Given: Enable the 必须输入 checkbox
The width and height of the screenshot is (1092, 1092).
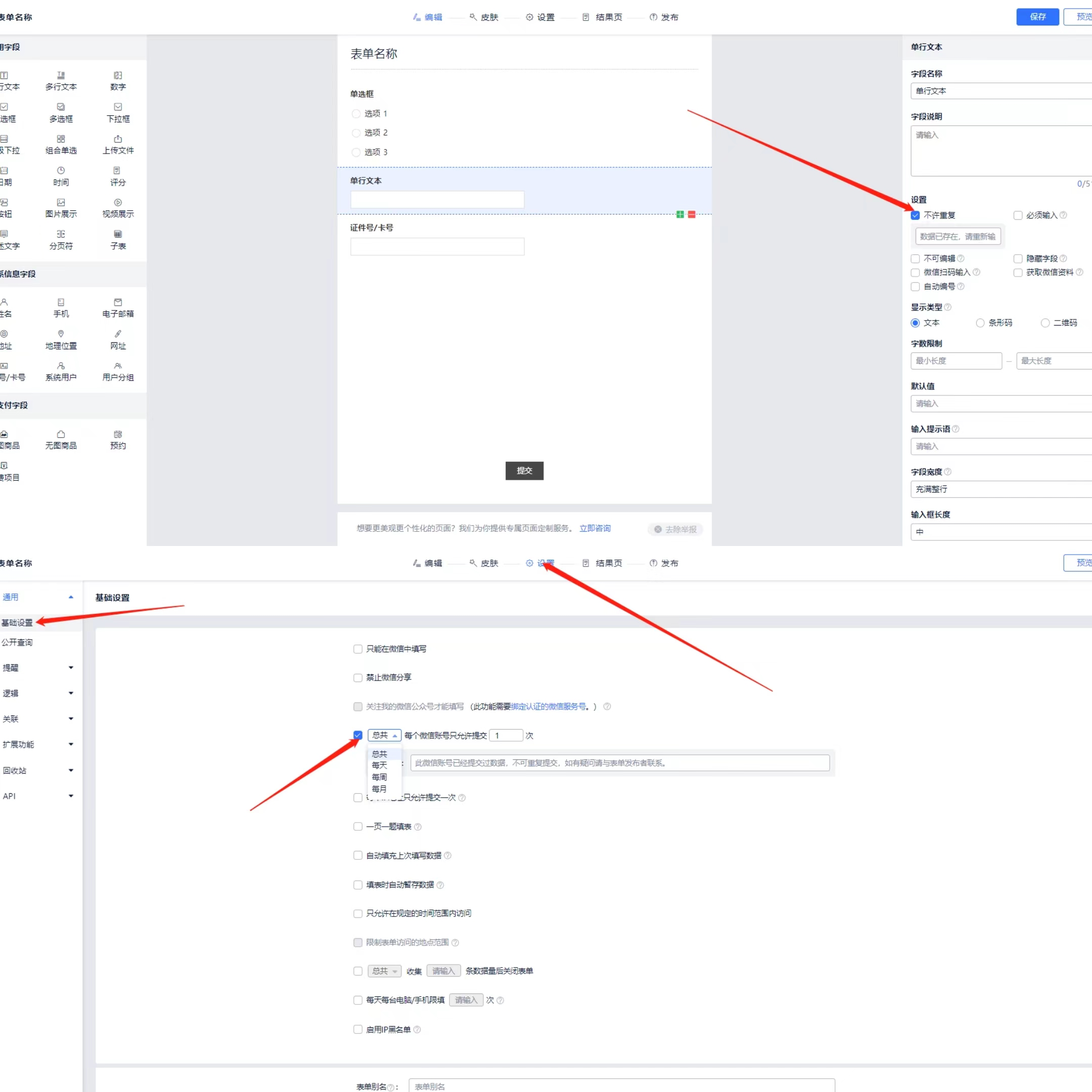Looking at the screenshot, I should coord(1017,215).
